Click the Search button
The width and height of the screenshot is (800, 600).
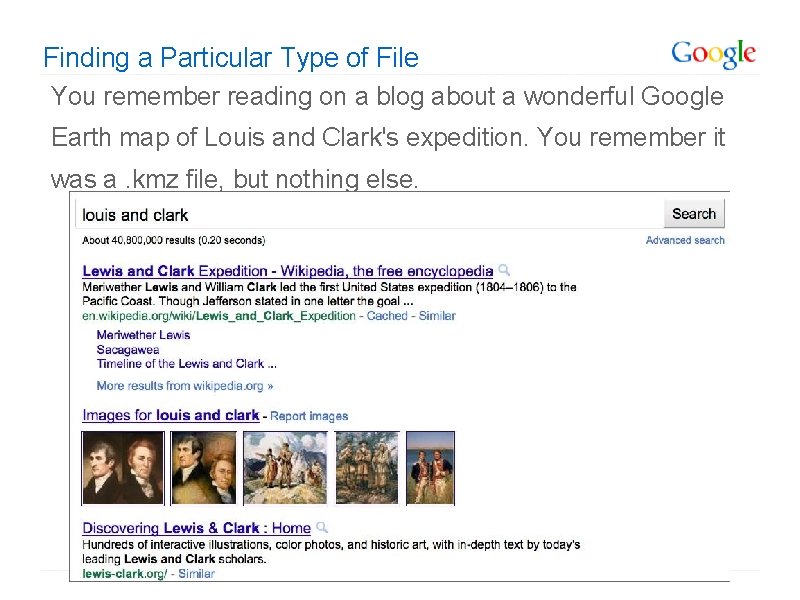tap(694, 214)
